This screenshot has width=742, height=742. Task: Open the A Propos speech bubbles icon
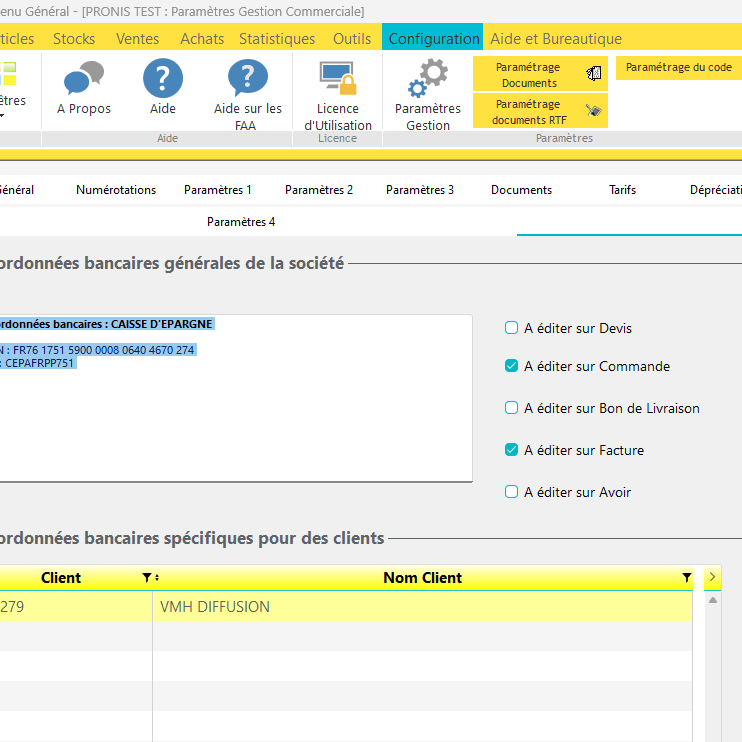click(84, 78)
